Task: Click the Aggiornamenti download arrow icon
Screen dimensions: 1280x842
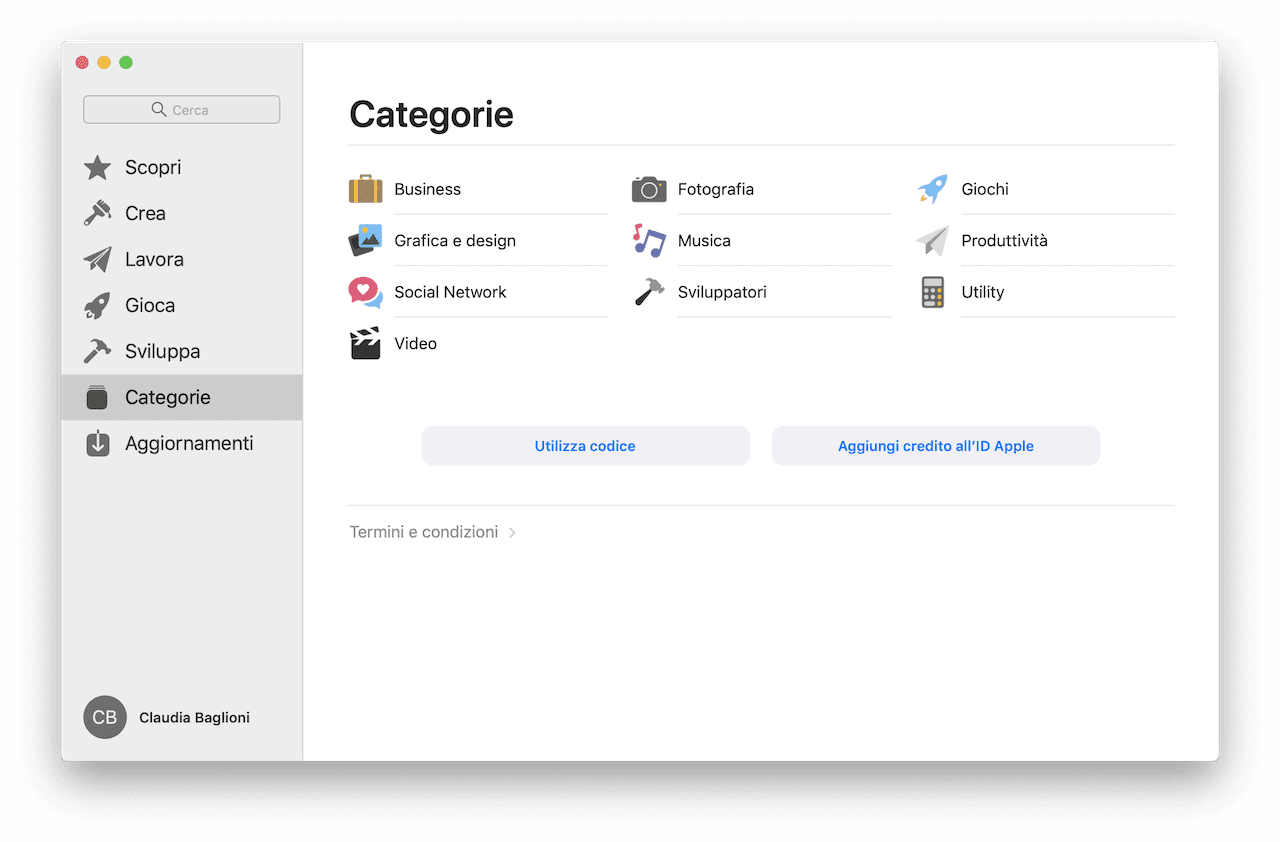Action: click(97, 443)
